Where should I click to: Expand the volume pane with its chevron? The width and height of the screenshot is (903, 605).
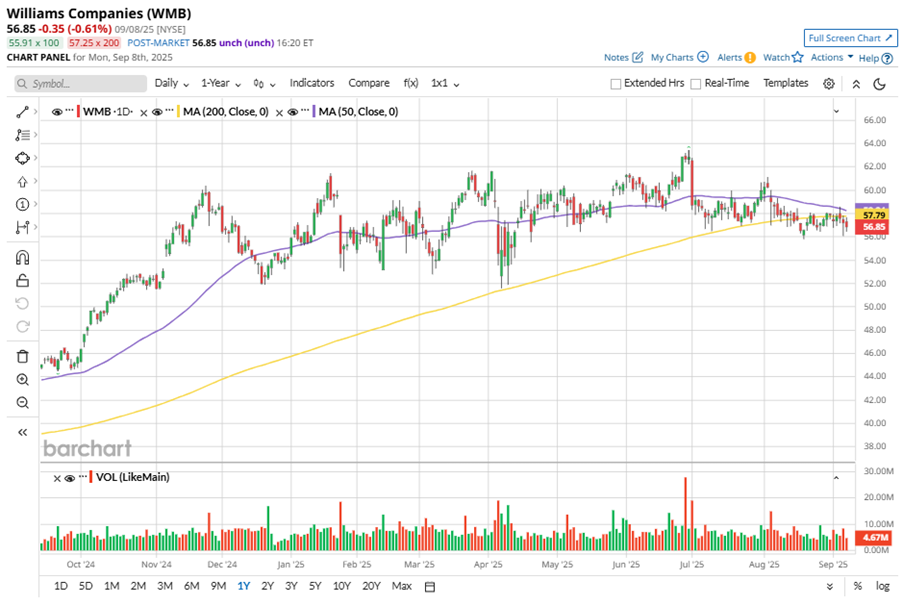click(836, 478)
